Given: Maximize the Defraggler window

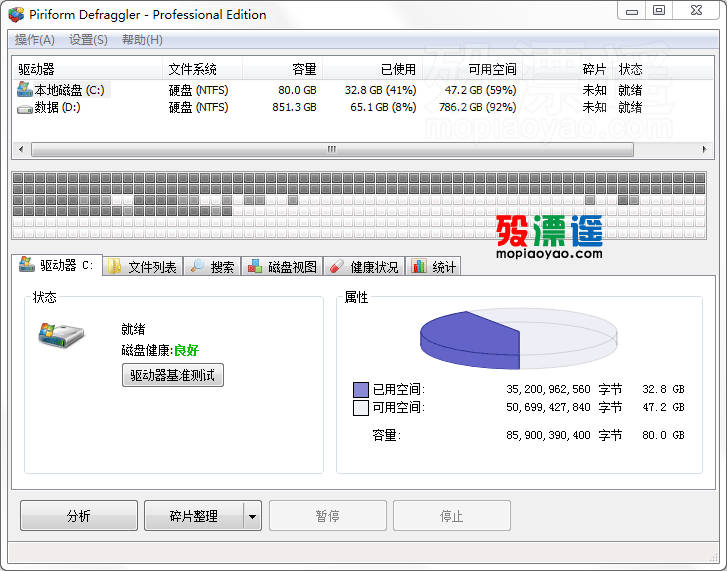Looking at the screenshot, I should [659, 11].
